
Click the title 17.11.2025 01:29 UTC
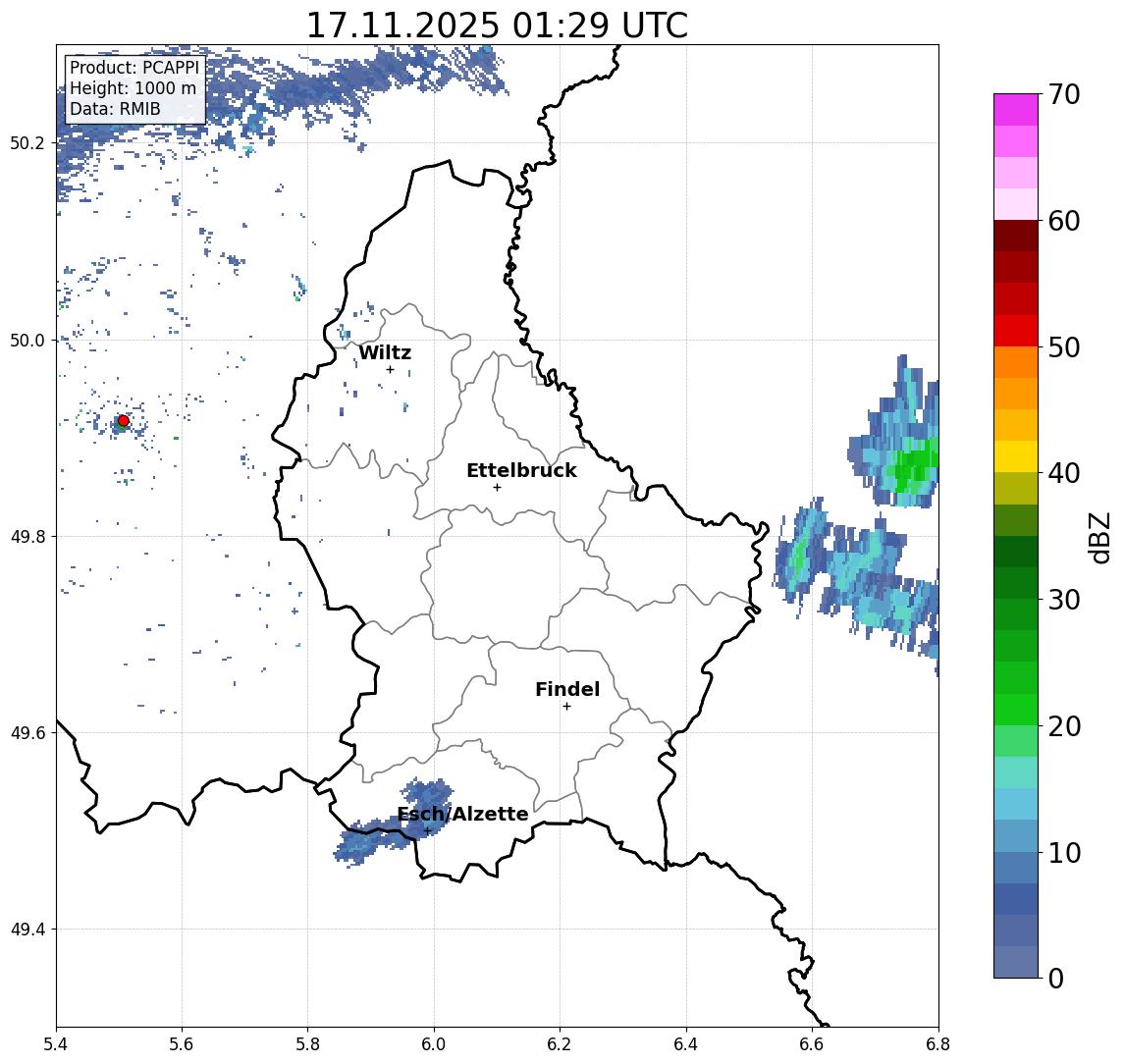click(x=497, y=26)
